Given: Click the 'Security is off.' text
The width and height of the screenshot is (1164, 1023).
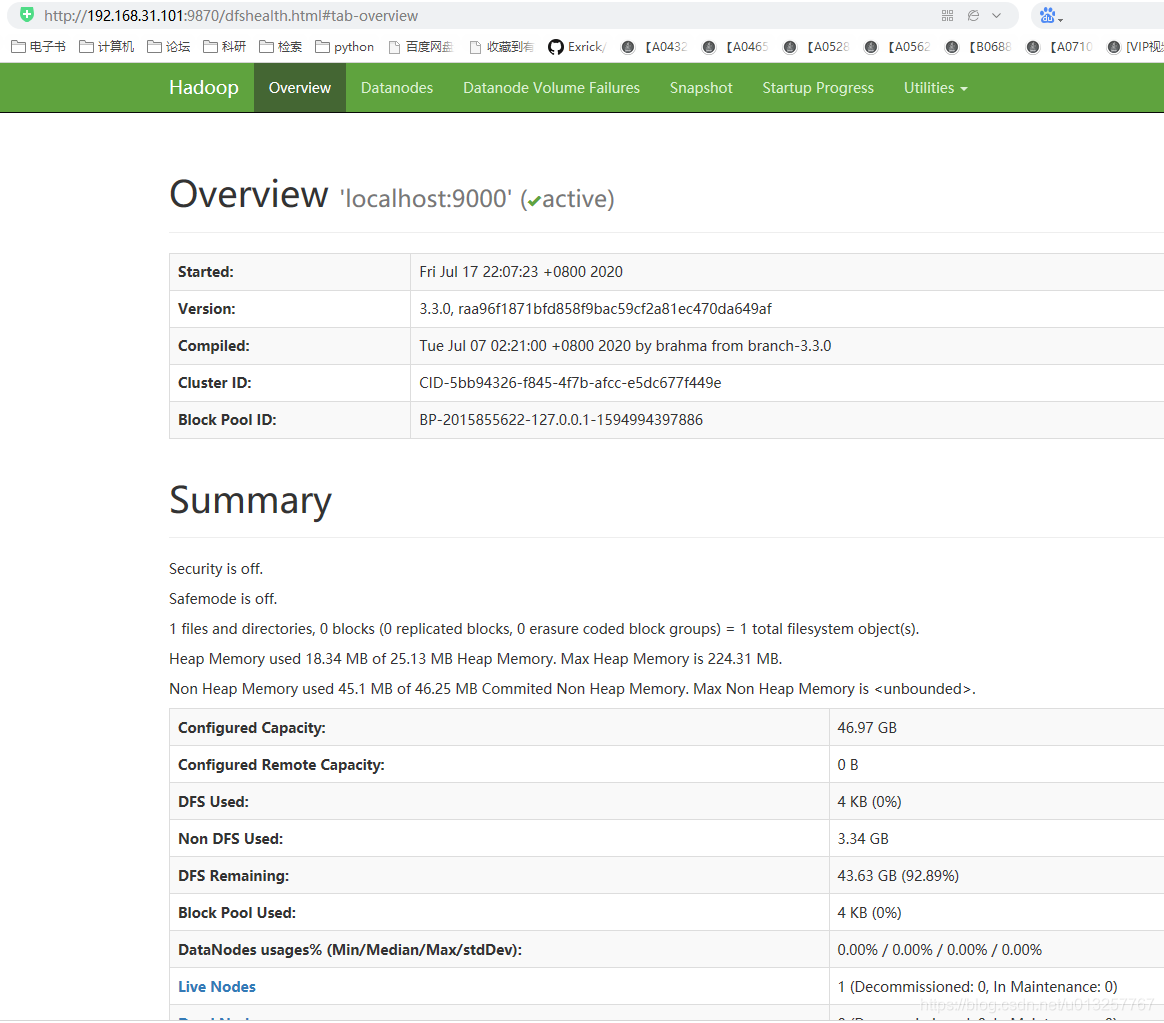Looking at the screenshot, I should [x=216, y=569].
